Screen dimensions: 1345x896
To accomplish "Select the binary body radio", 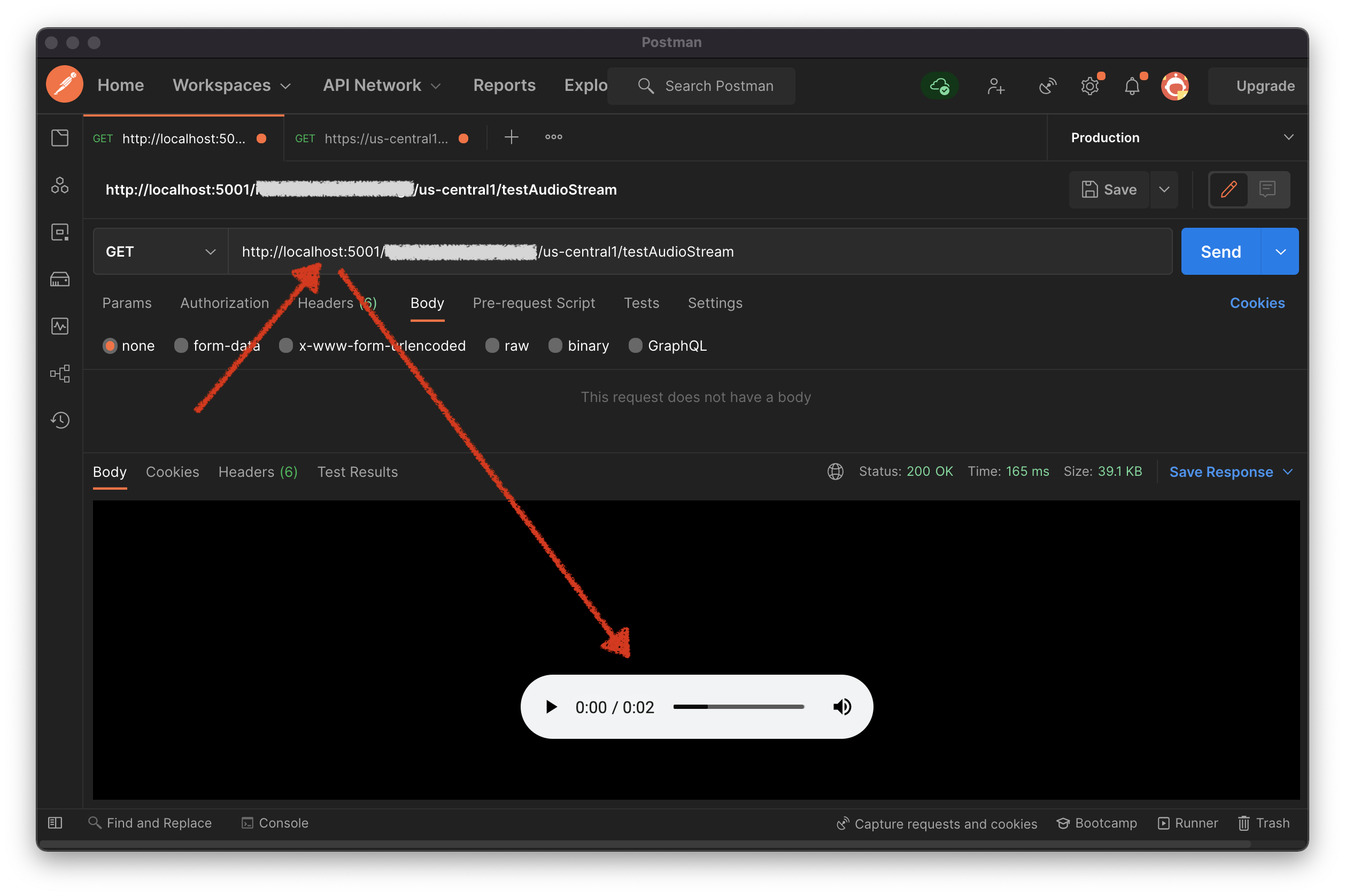I will (555, 346).
